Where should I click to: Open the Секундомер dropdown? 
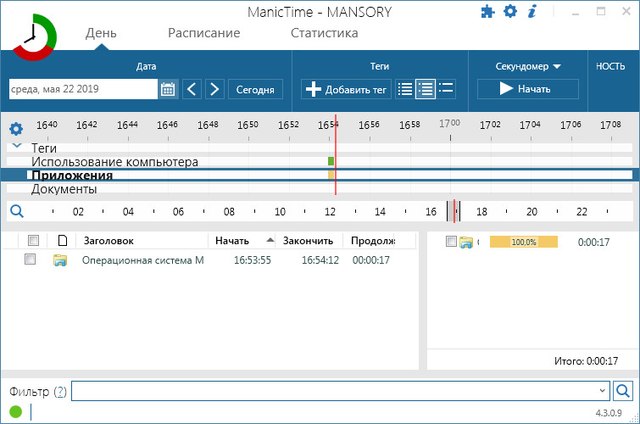528,66
